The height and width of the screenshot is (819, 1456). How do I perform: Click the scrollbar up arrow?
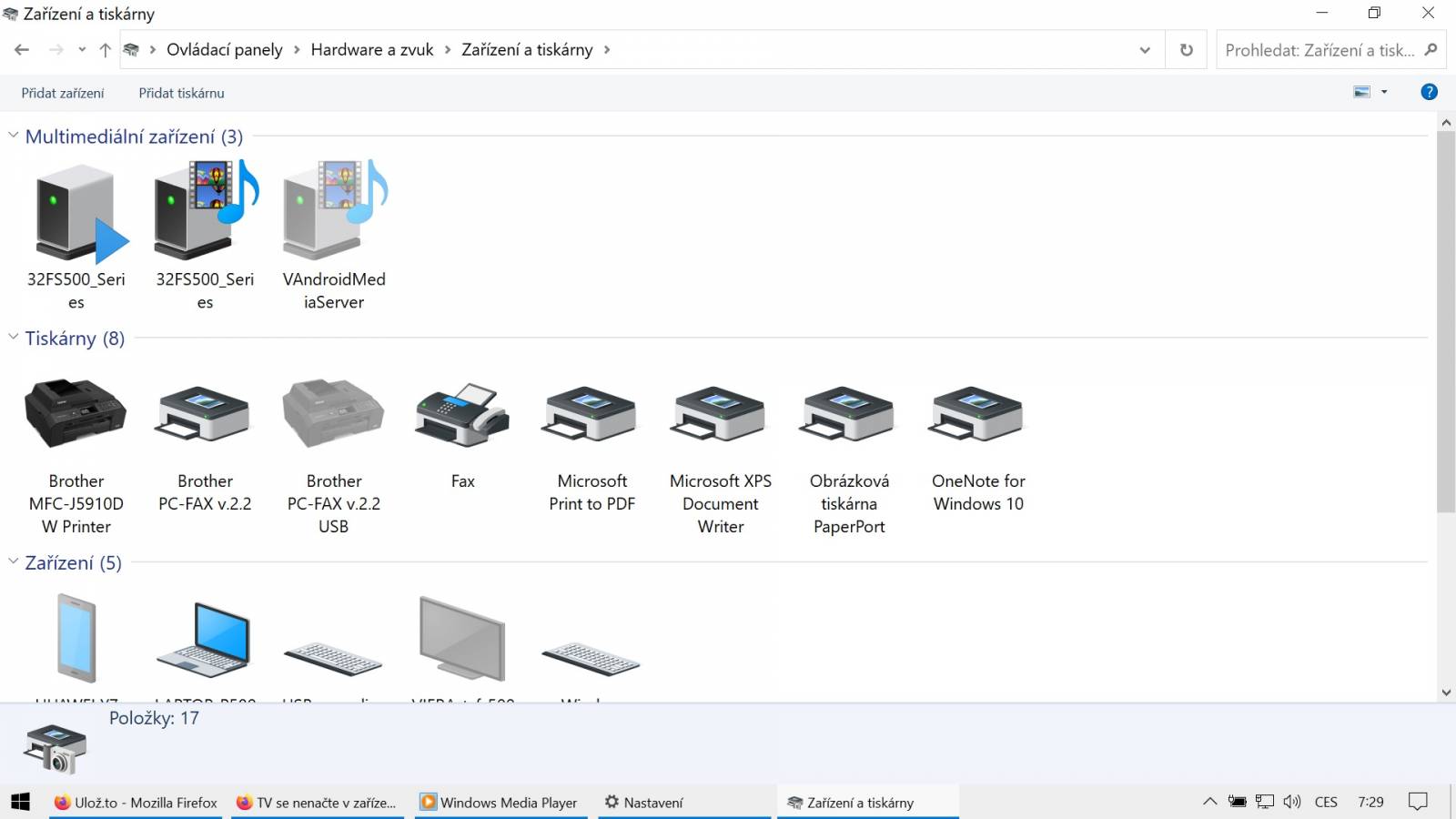click(x=1446, y=121)
